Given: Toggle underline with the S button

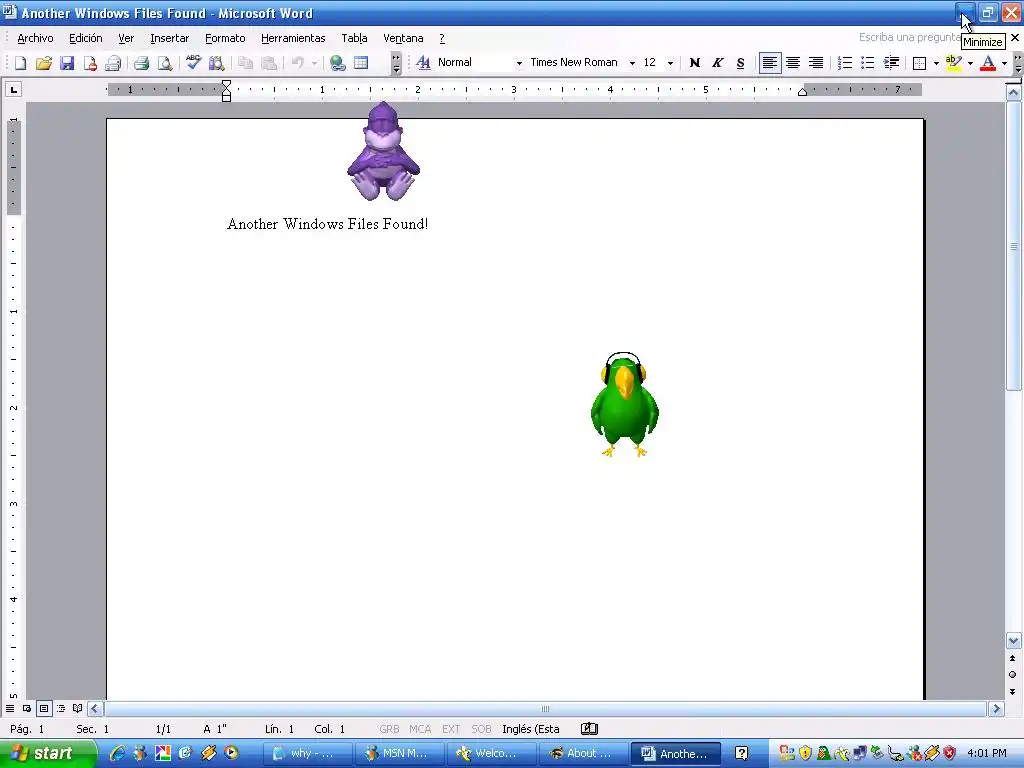Looking at the screenshot, I should 740,63.
